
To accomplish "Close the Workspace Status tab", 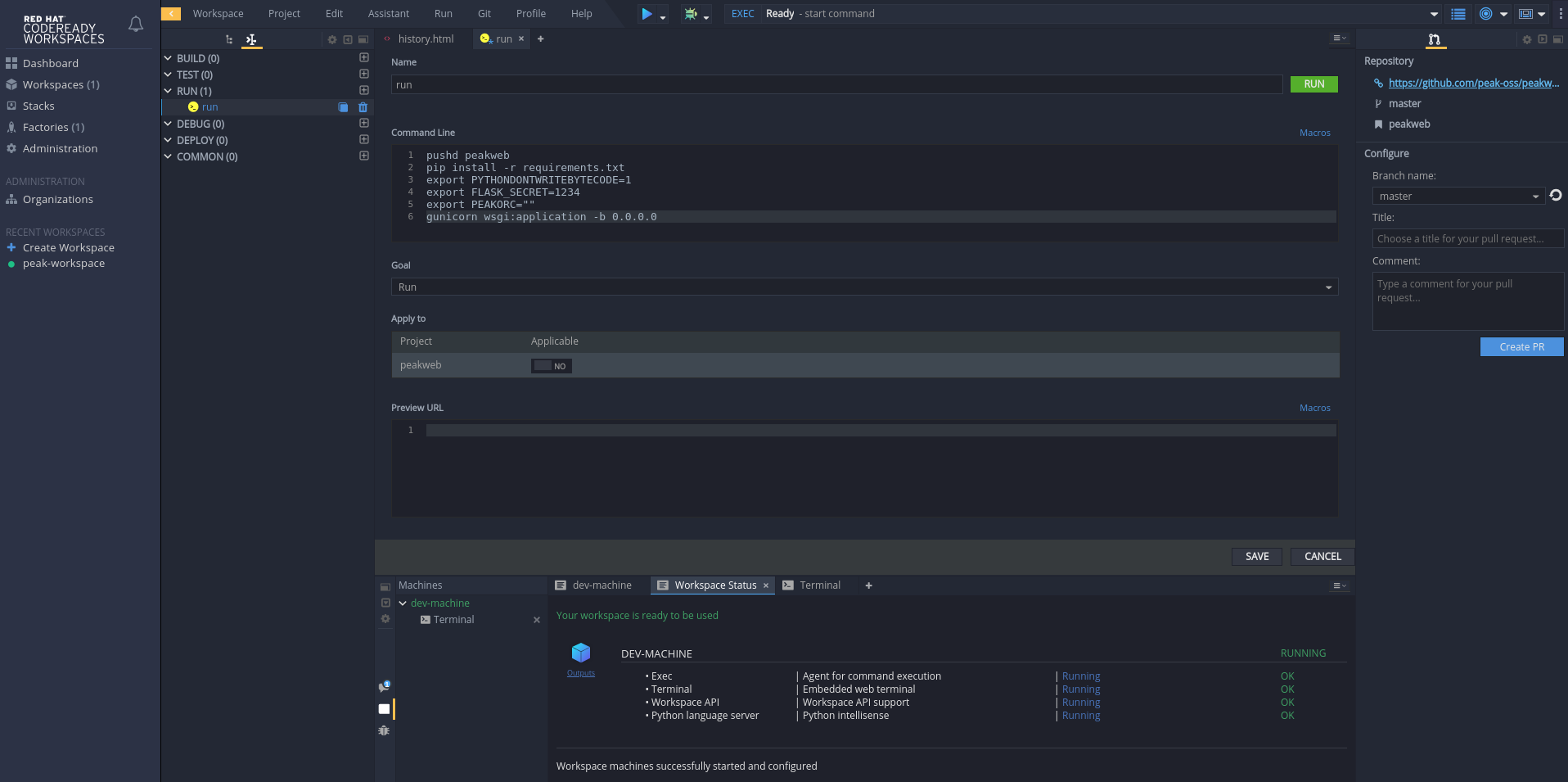I will pos(766,585).
